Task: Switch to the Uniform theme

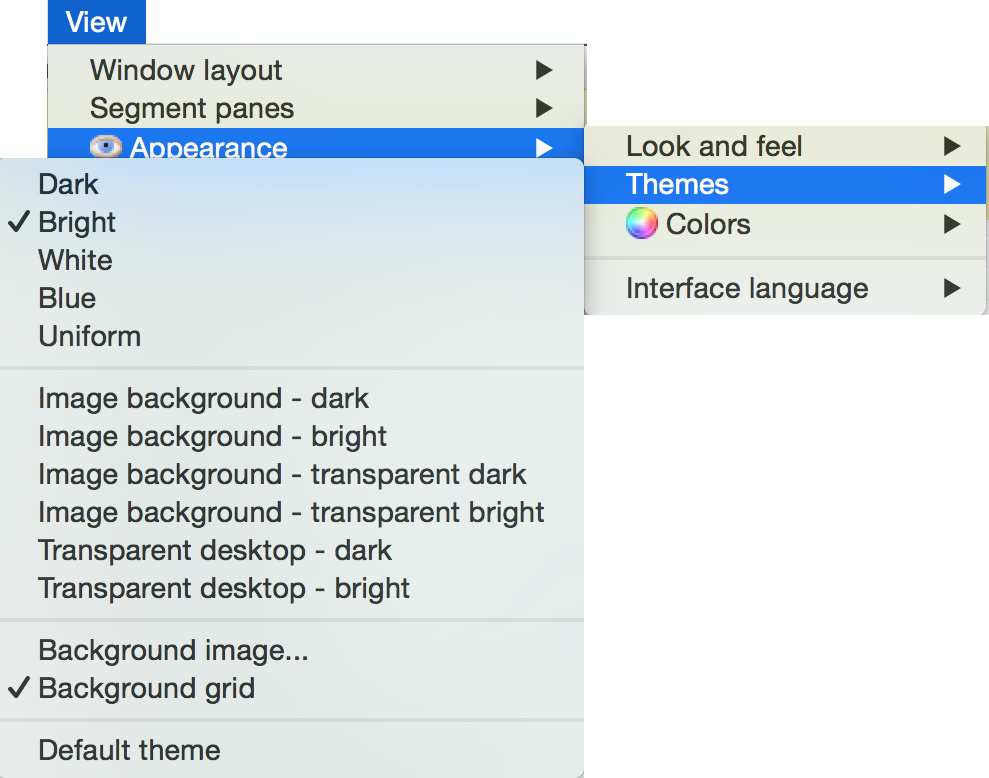Action: pos(89,336)
